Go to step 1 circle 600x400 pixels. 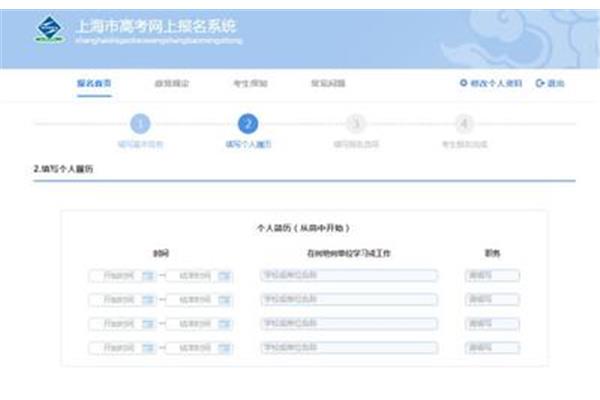pos(140,124)
